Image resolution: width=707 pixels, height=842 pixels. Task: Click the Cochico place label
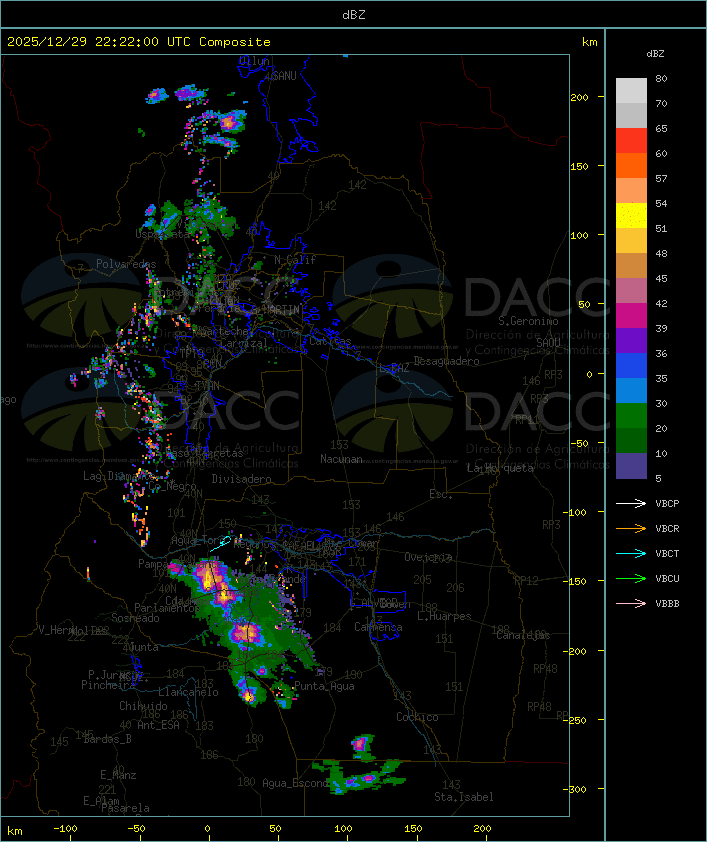(x=417, y=717)
